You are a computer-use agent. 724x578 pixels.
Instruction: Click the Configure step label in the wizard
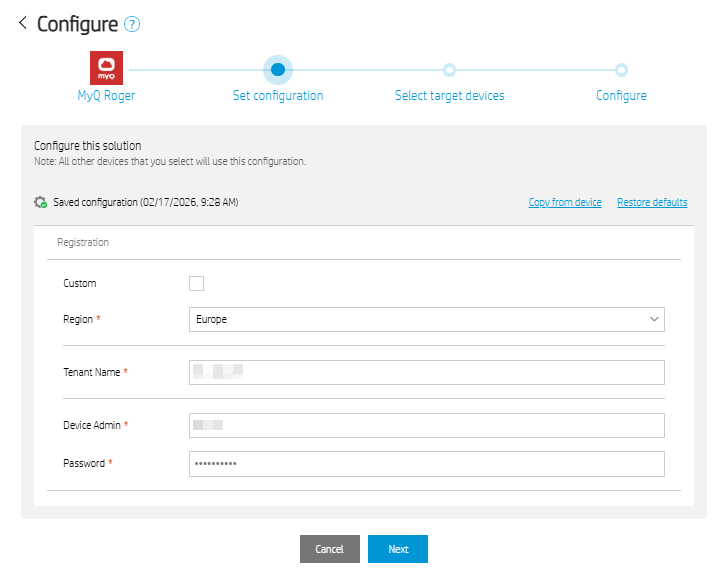coord(621,96)
